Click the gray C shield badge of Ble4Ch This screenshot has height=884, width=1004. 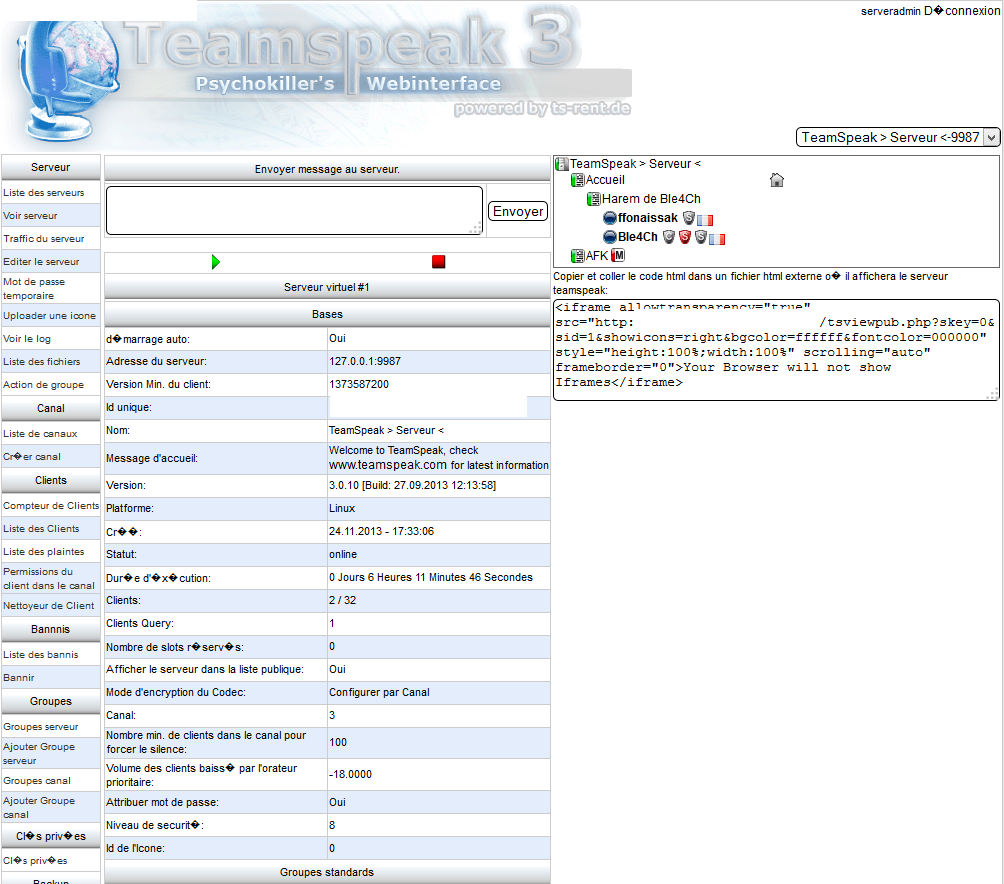pos(668,237)
